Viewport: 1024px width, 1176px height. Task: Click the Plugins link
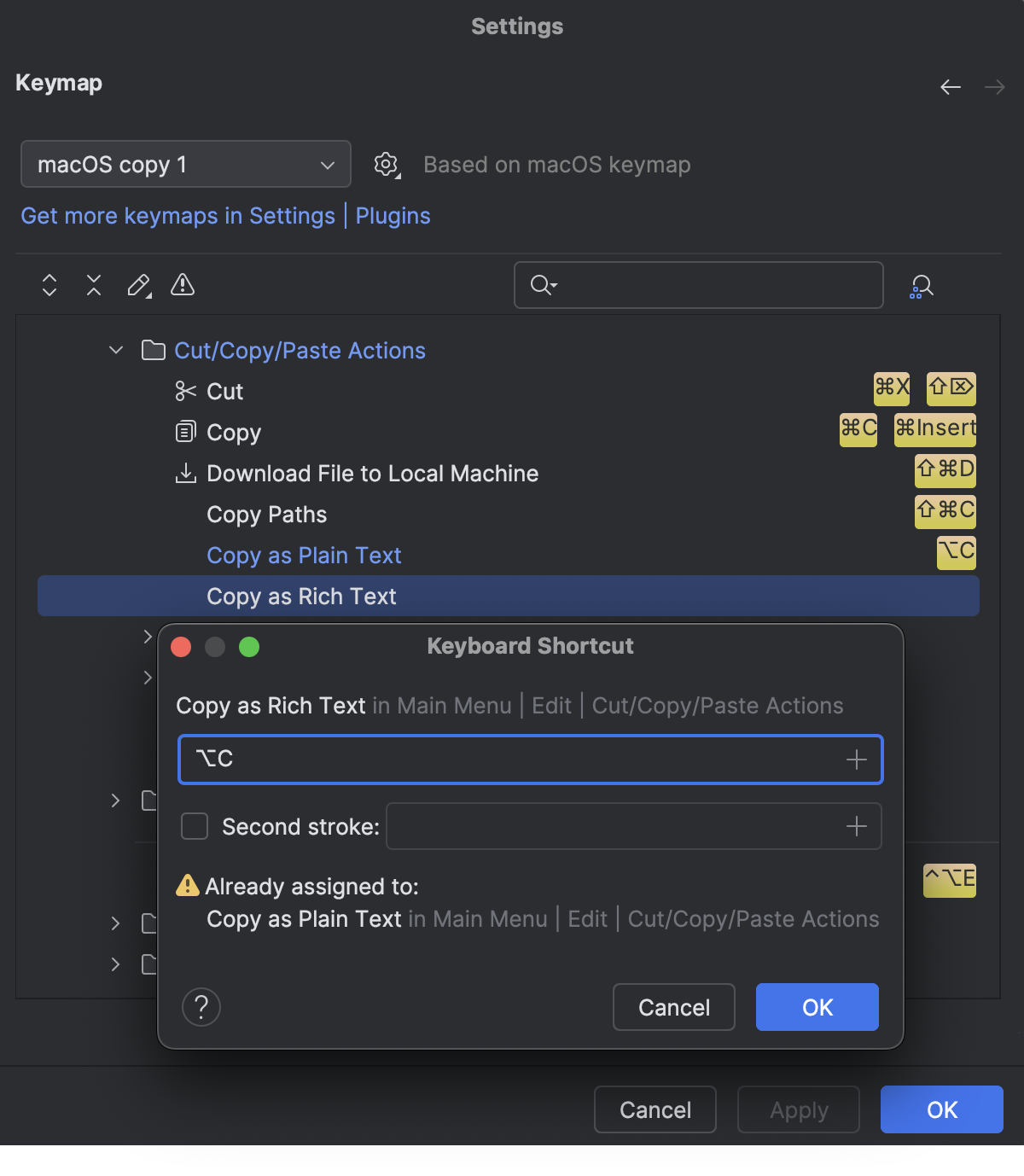(x=393, y=216)
